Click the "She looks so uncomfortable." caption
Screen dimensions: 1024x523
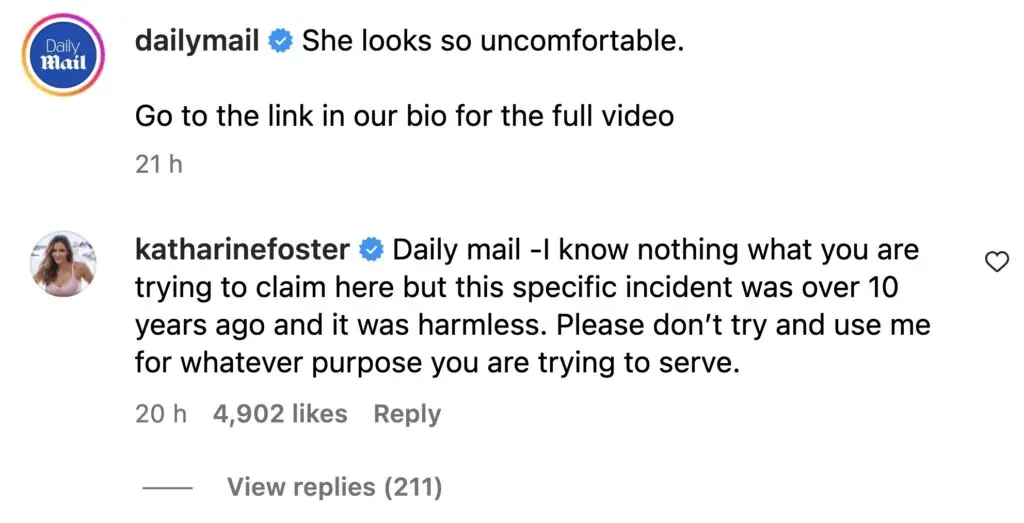coord(492,42)
